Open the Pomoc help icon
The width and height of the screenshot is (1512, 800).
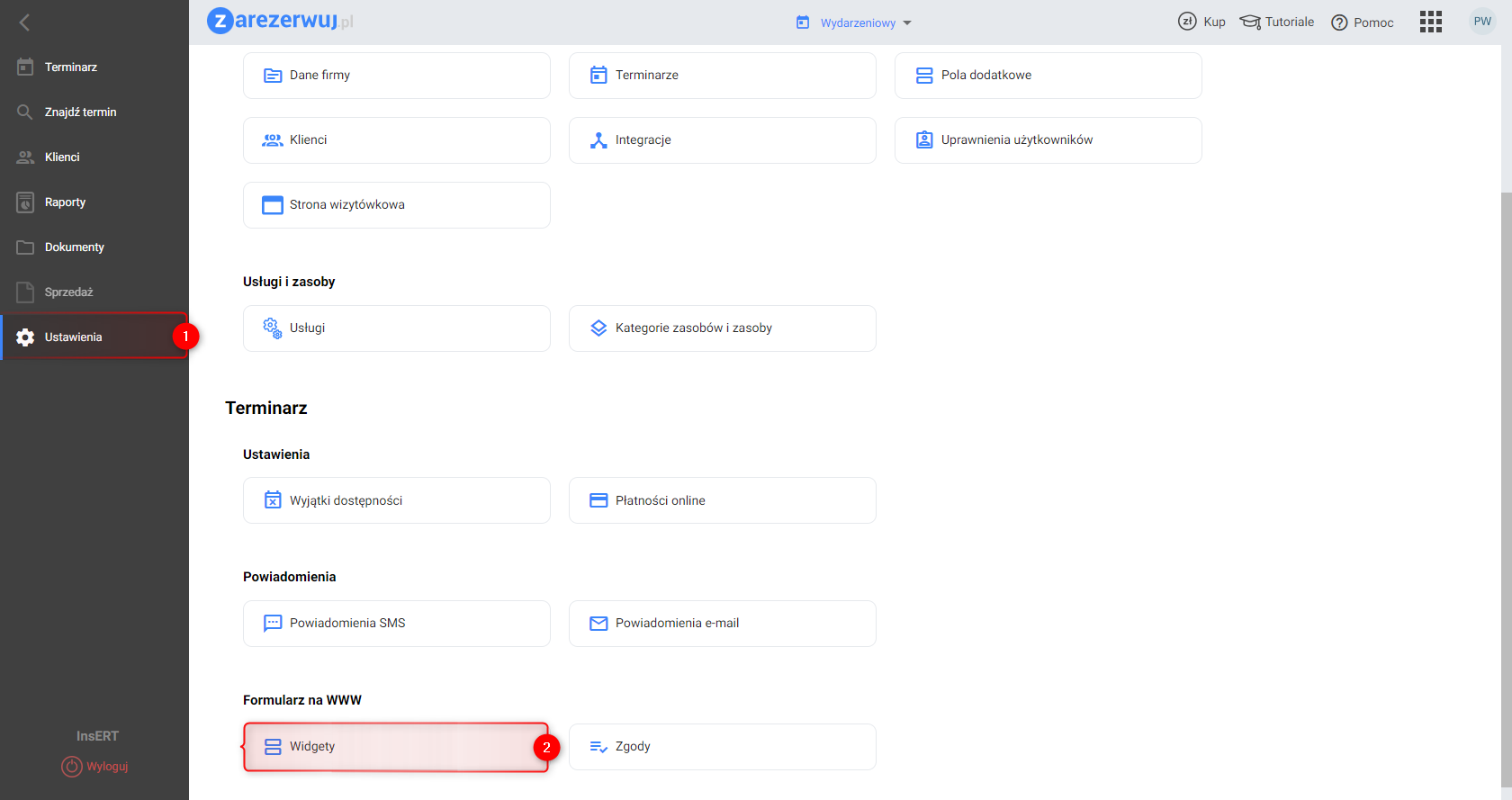[1339, 22]
